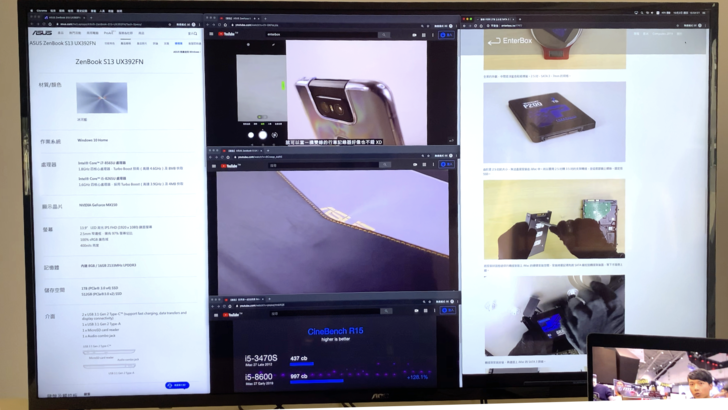Open a new tab in the middle YouTube window
This screenshot has height=410, width=728.
point(268,150)
